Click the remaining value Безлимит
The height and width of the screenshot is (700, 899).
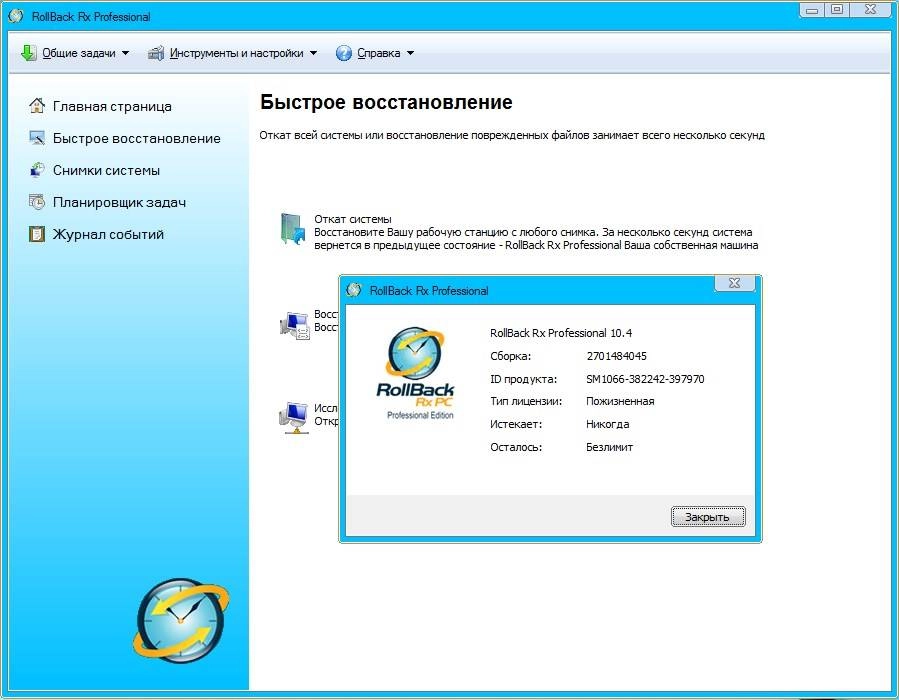(609, 447)
